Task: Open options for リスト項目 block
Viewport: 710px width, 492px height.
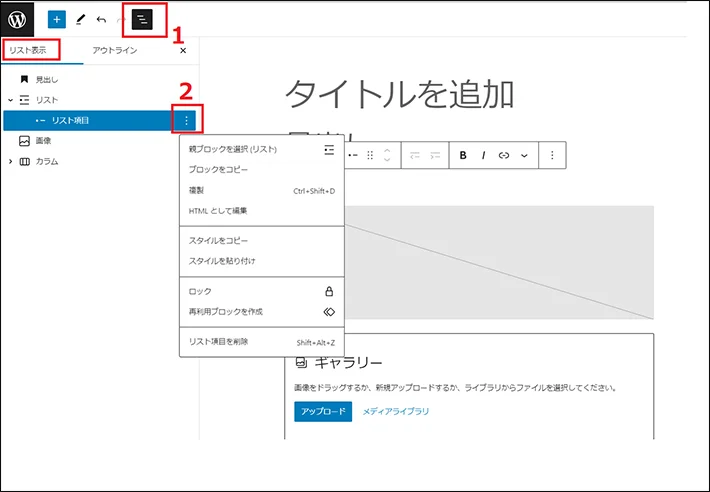Action: coord(187,121)
